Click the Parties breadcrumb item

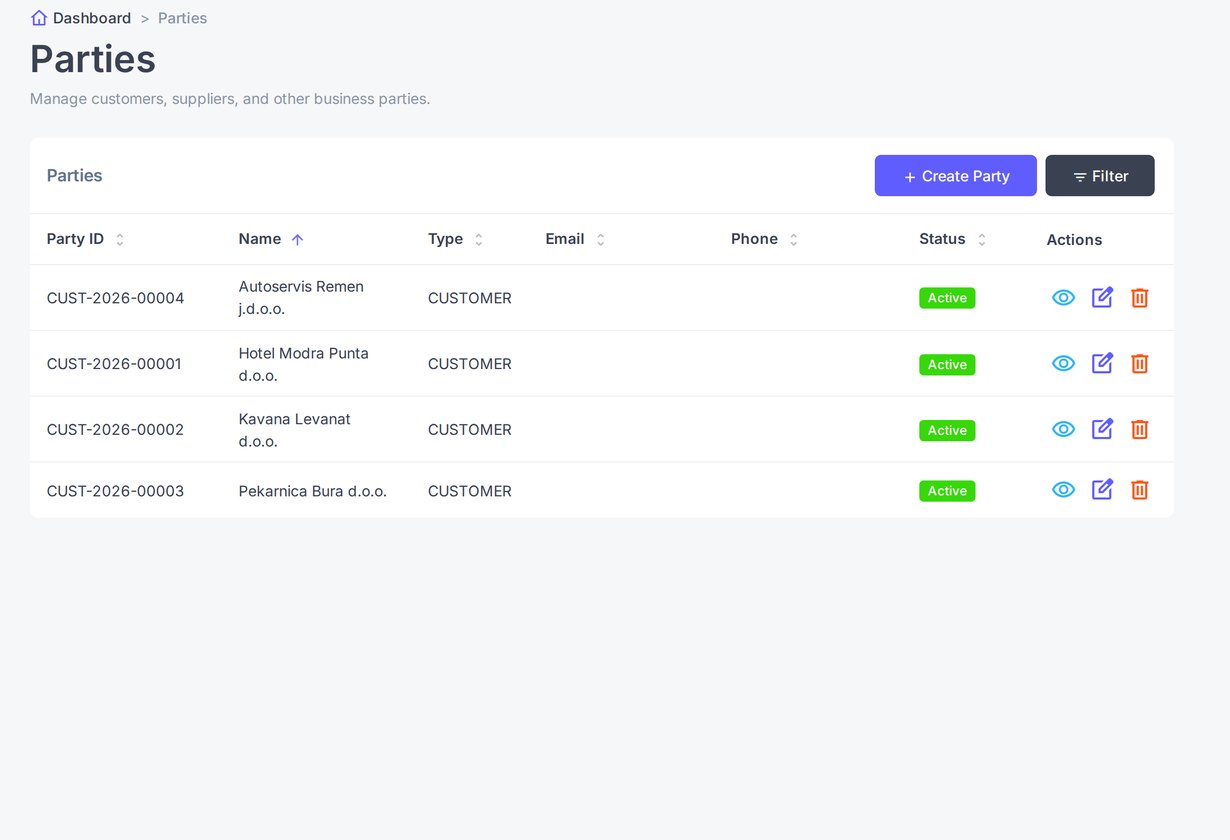(183, 18)
